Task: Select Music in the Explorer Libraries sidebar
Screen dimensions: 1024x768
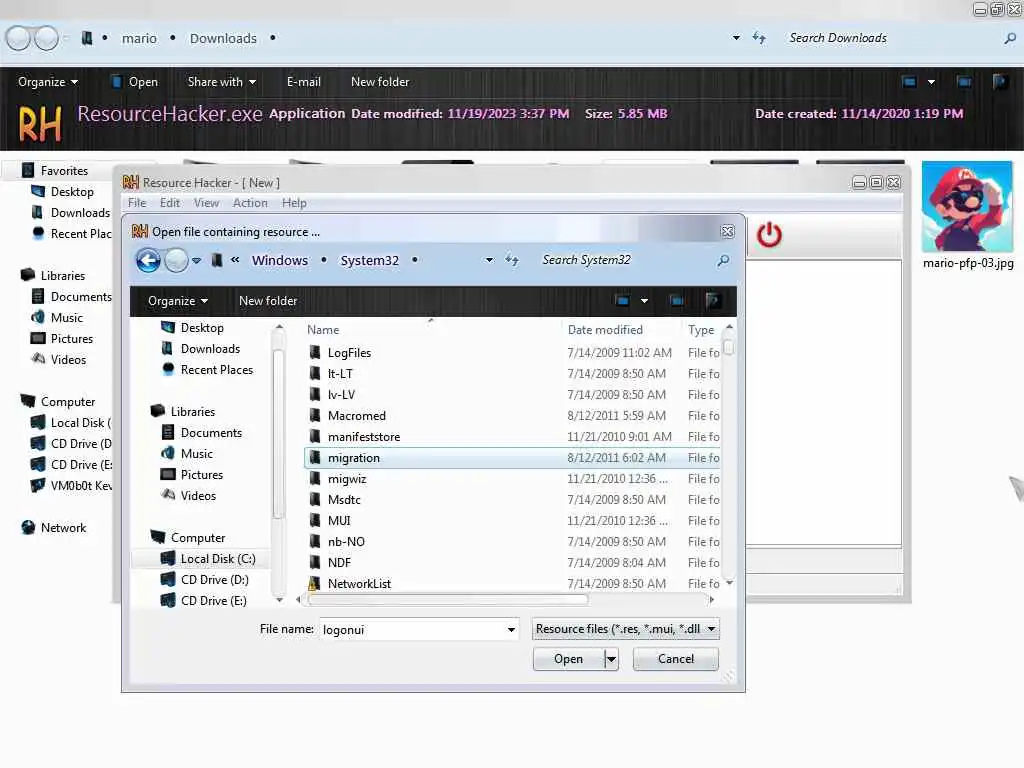Action: tap(67, 317)
